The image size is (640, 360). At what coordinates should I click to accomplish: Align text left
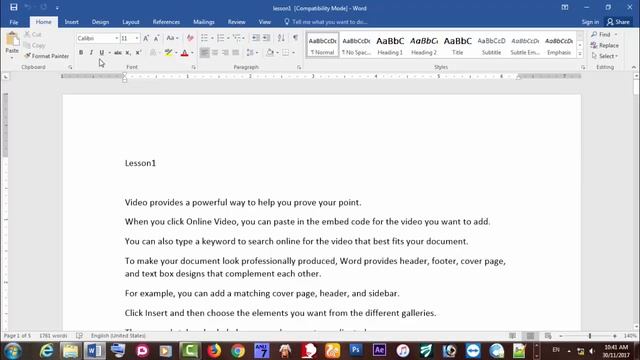point(204,53)
